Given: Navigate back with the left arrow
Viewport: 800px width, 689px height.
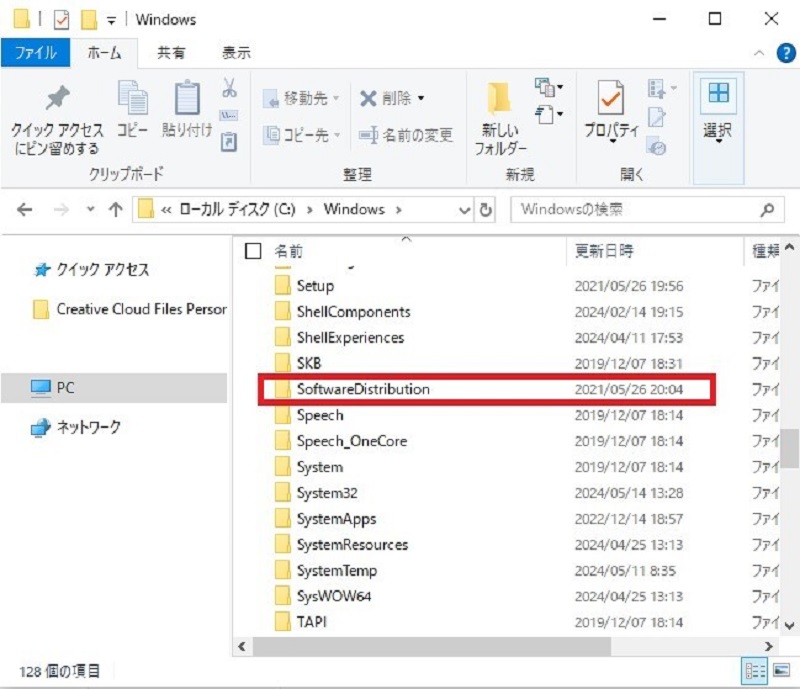Looking at the screenshot, I should [24, 210].
